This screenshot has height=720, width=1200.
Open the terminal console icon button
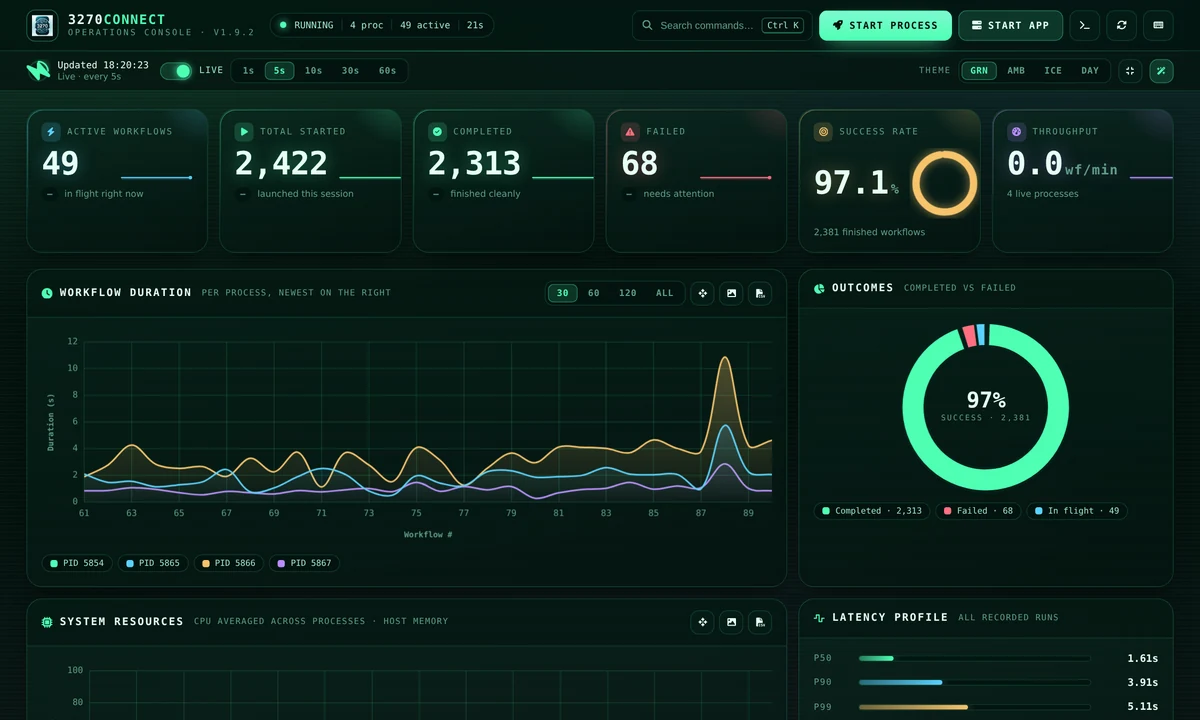[x=1085, y=26]
